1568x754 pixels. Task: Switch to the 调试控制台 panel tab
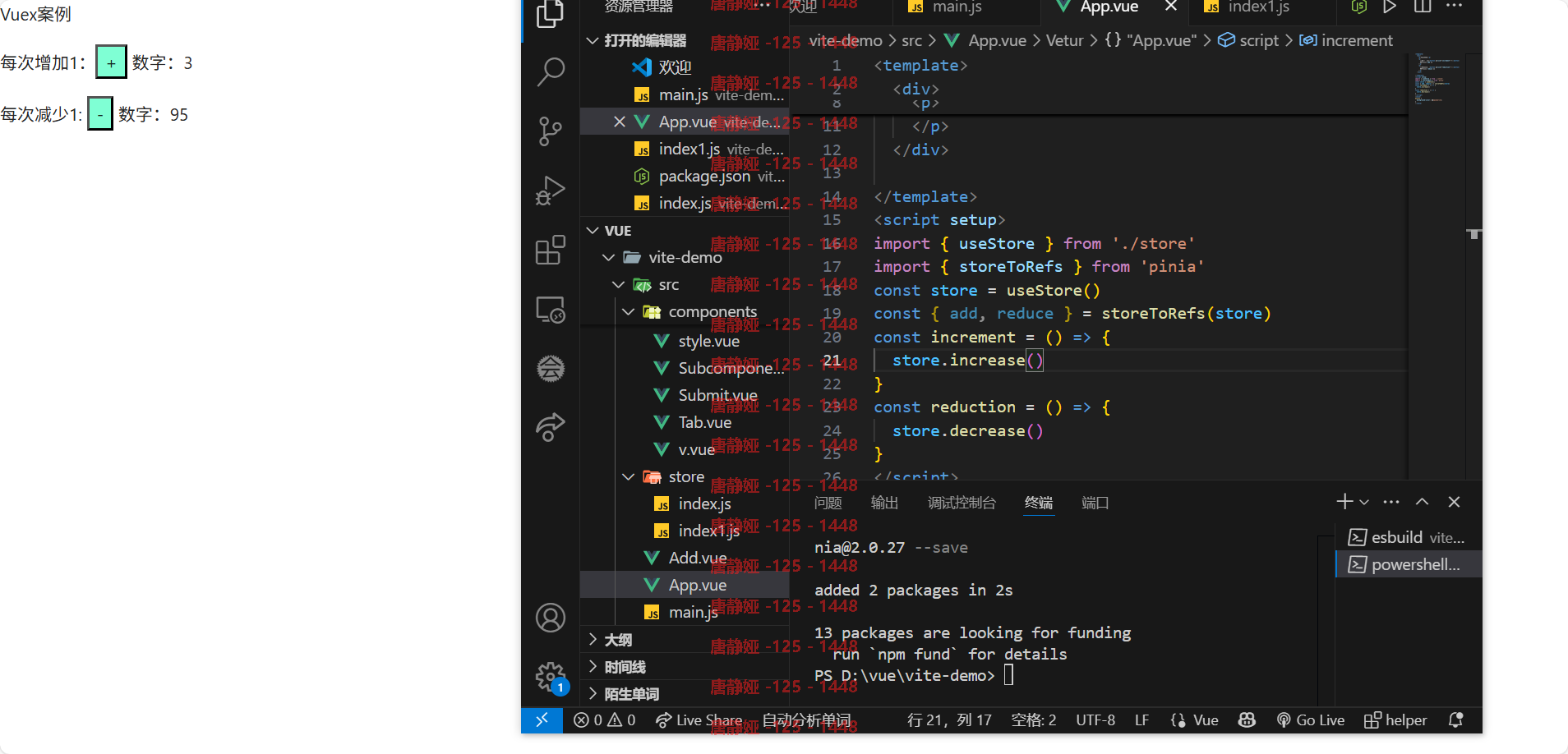pyautogui.click(x=962, y=503)
